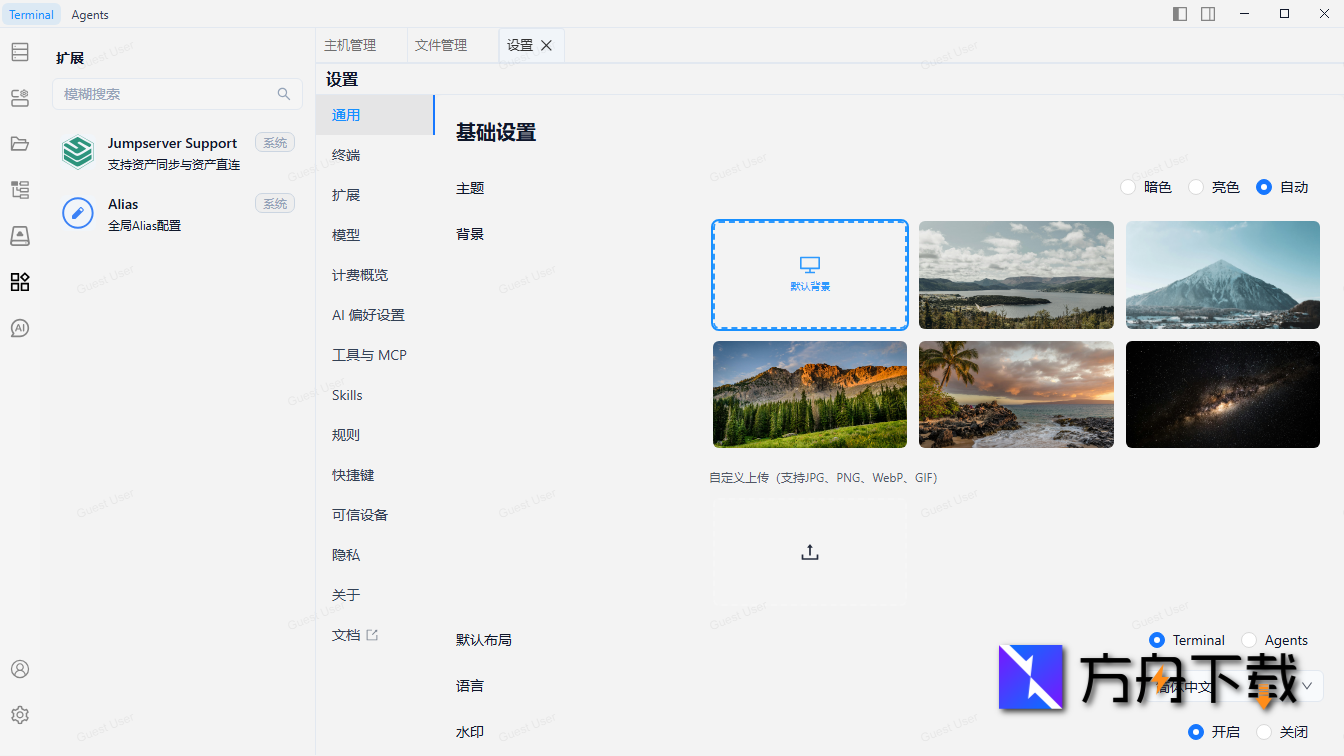Set watermark to 关闭
Screen dimensions: 1344x756
(1266, 731)
